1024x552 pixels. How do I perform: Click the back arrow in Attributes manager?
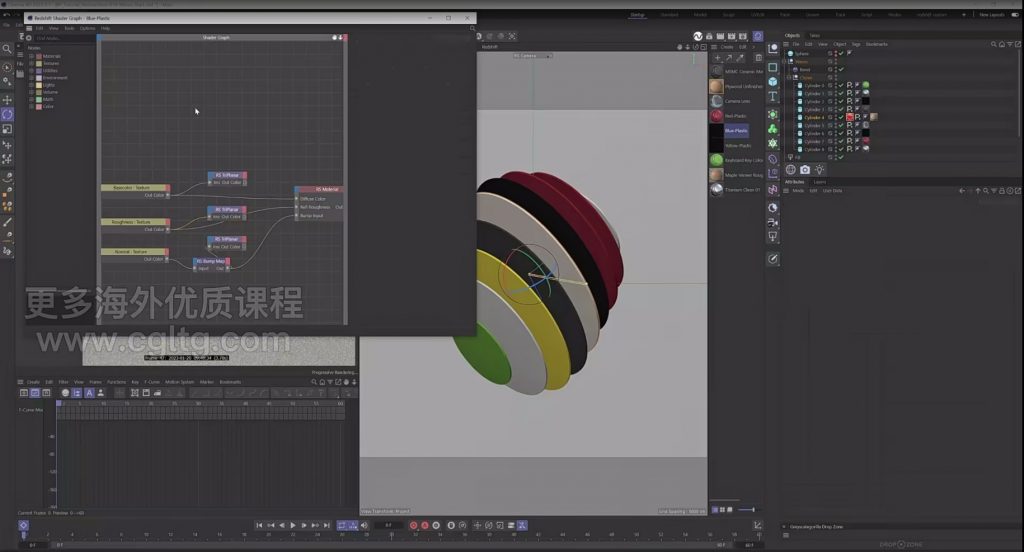pyautogui.click(x=961, y=191)
